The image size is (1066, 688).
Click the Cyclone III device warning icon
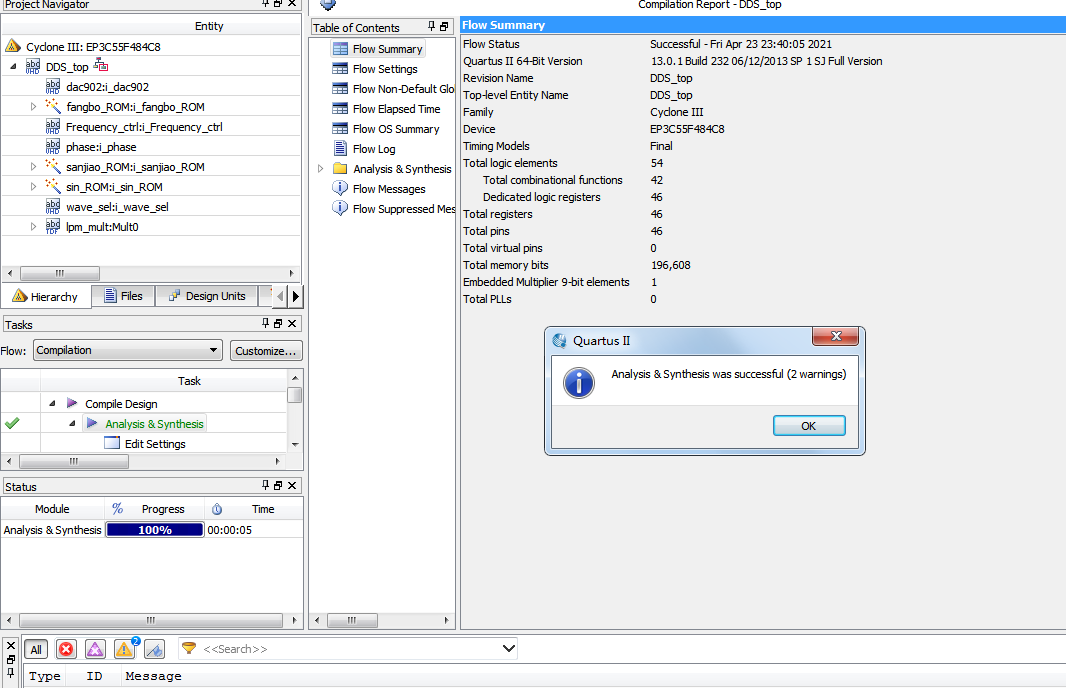click(x=13, y=46)
